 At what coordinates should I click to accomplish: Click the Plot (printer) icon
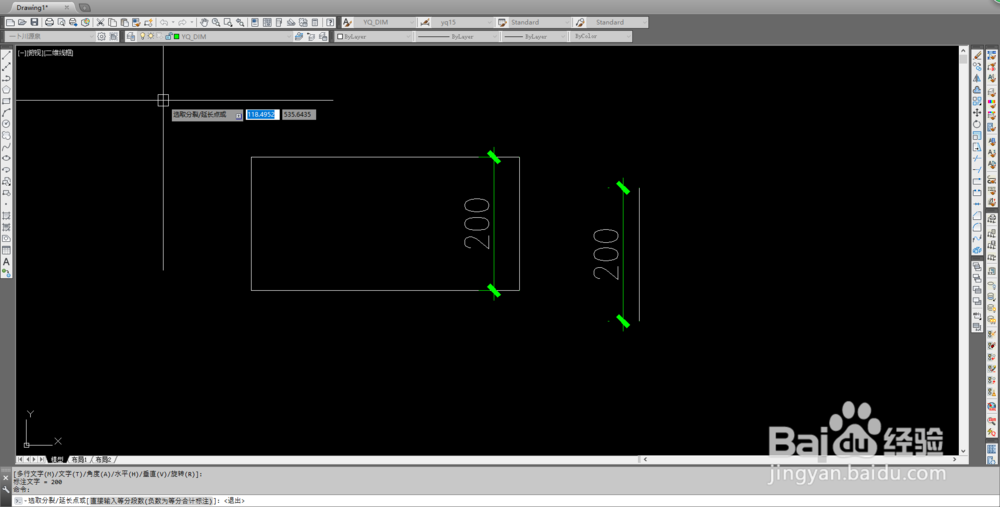click(49, 22)
